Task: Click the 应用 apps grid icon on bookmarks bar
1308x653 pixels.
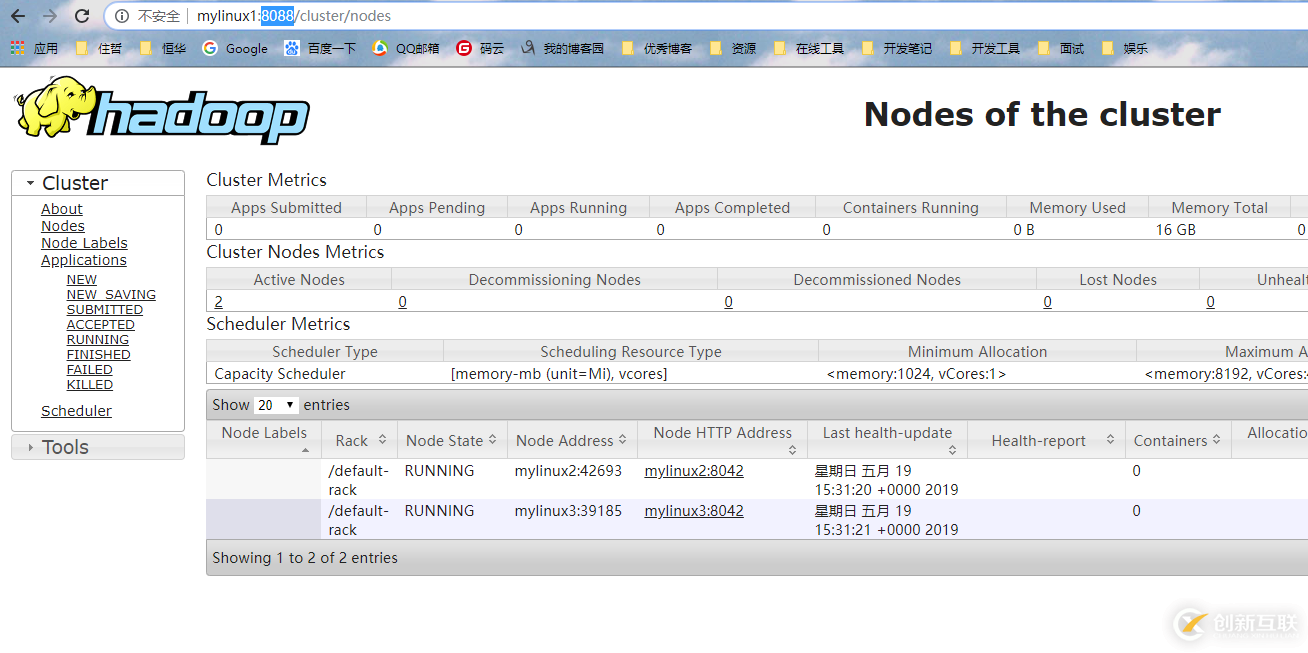Action: [x=16, y=47]
